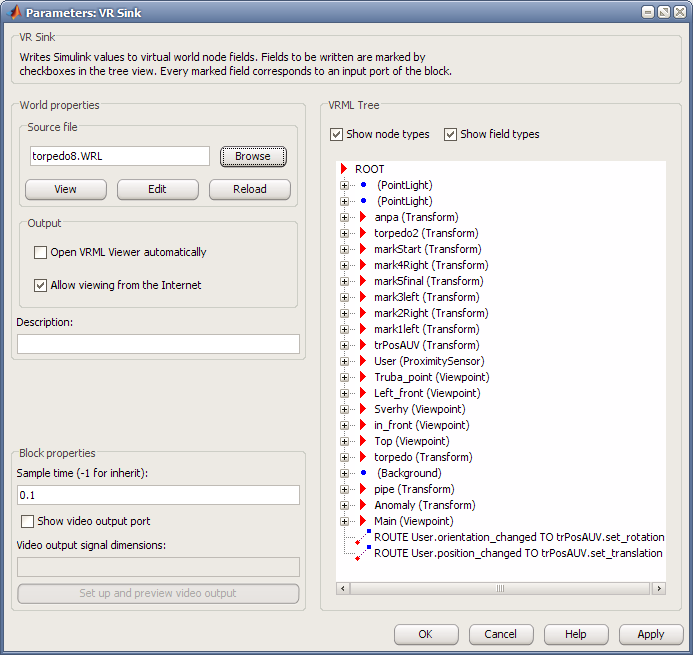Click the node icon beside trPosAUV
The height and width of the screenshot is (655, 693).
tap(363, 345)
